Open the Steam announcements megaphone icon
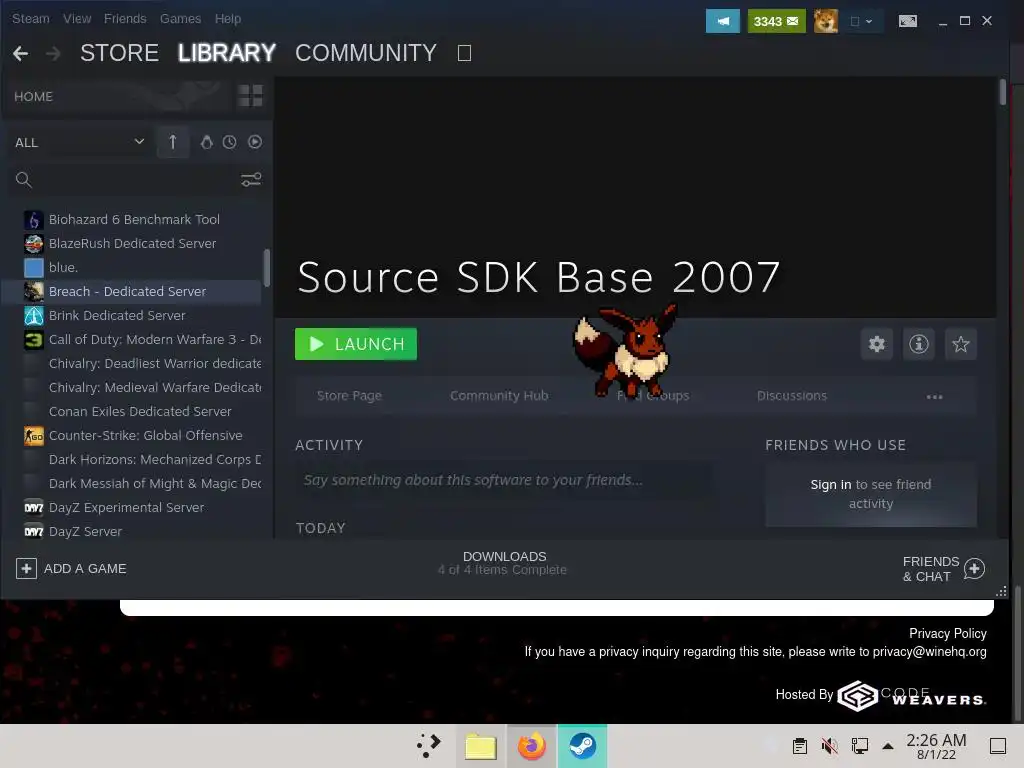 pyautogui.click(x=722, y=21)
